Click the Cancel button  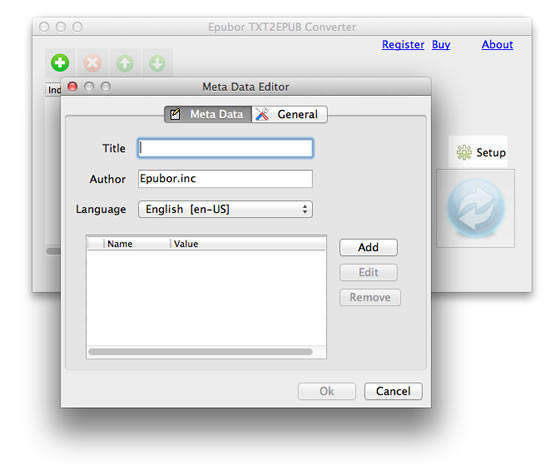click(x=393, y=391)
